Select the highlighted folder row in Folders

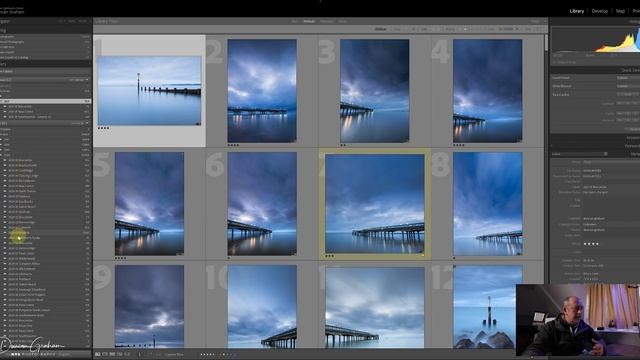45,101
